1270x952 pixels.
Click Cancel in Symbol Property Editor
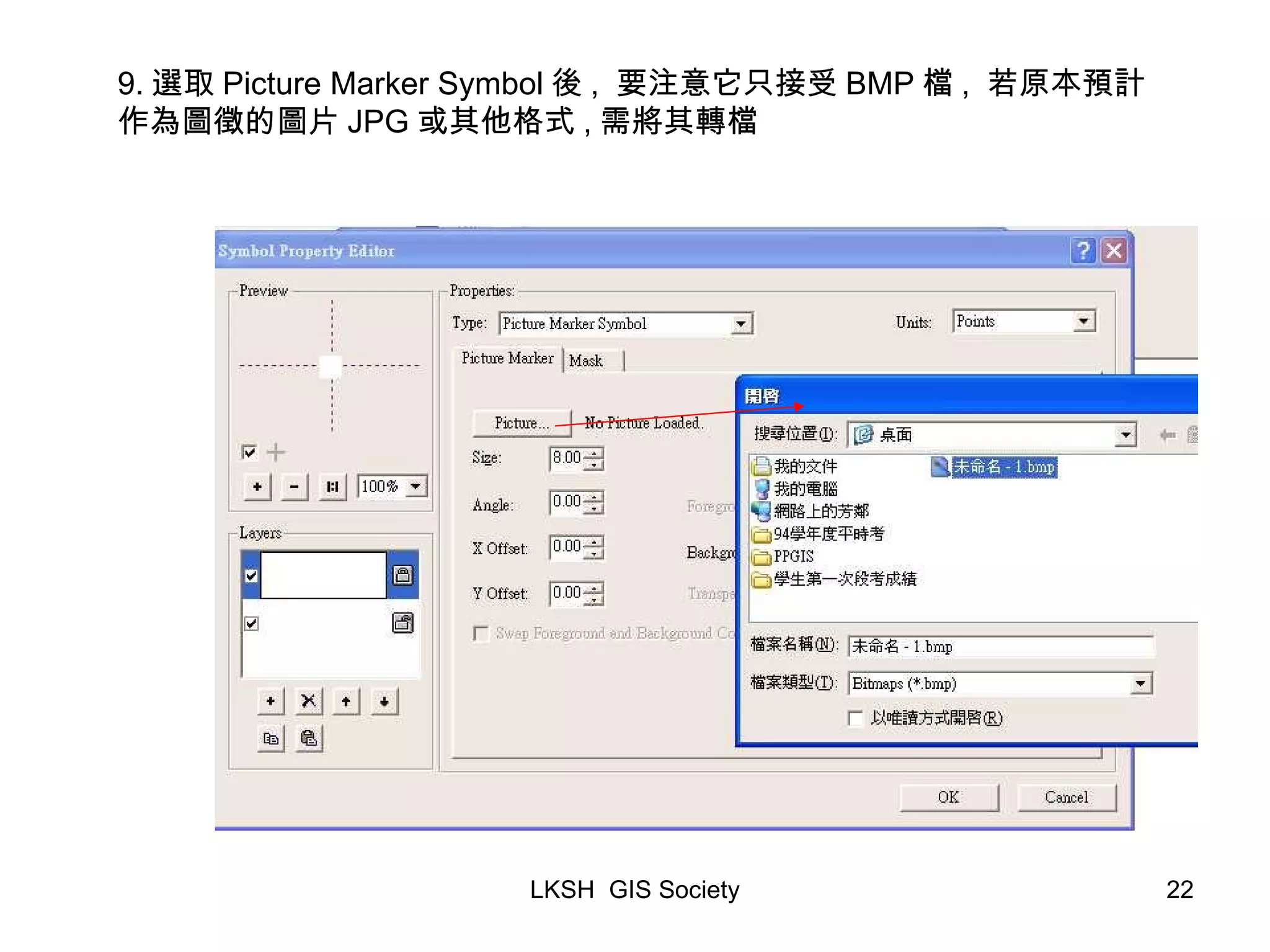[x=1067, y=798]
